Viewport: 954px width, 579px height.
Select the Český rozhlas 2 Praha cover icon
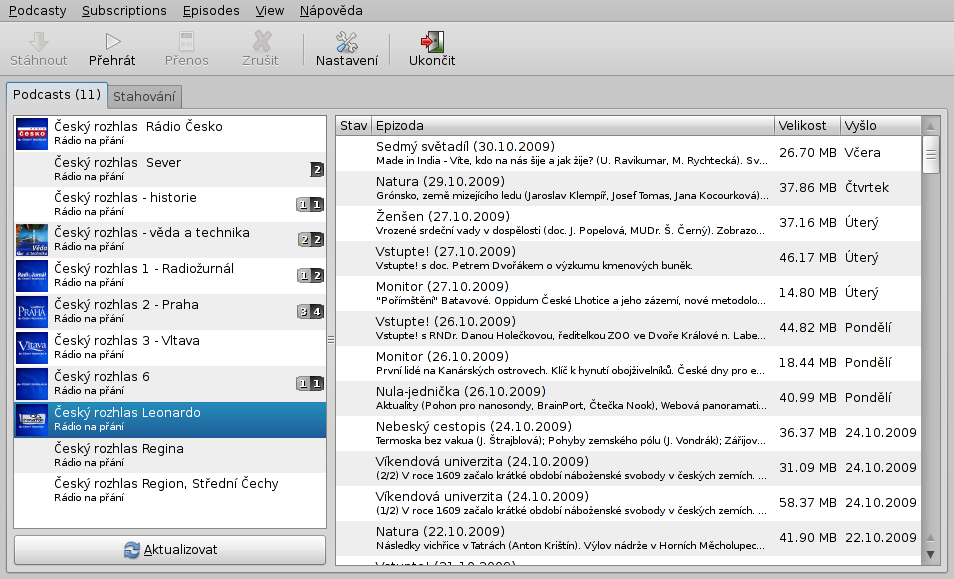coord(32,312)
